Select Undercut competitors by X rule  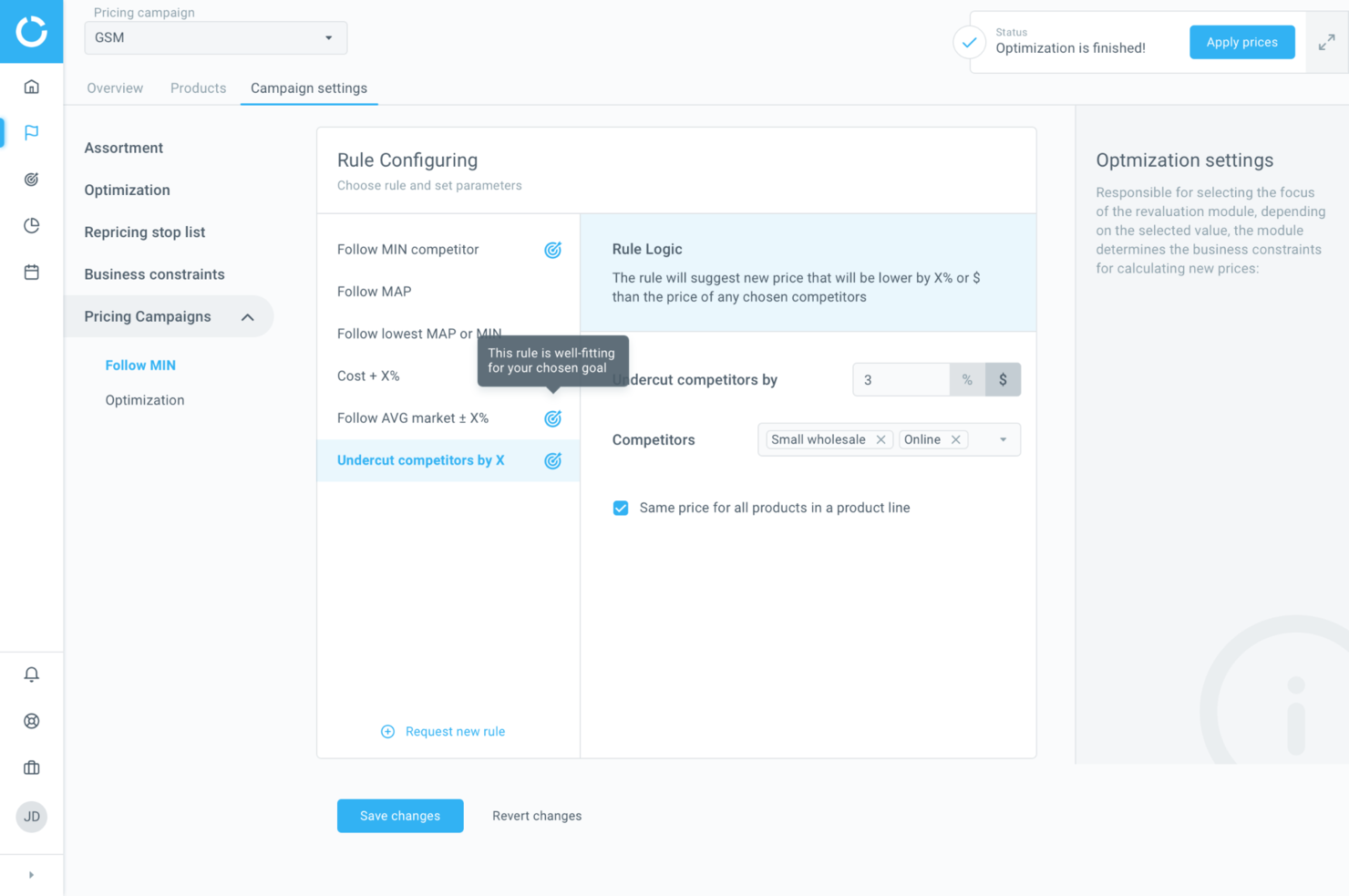click(448, 460)
